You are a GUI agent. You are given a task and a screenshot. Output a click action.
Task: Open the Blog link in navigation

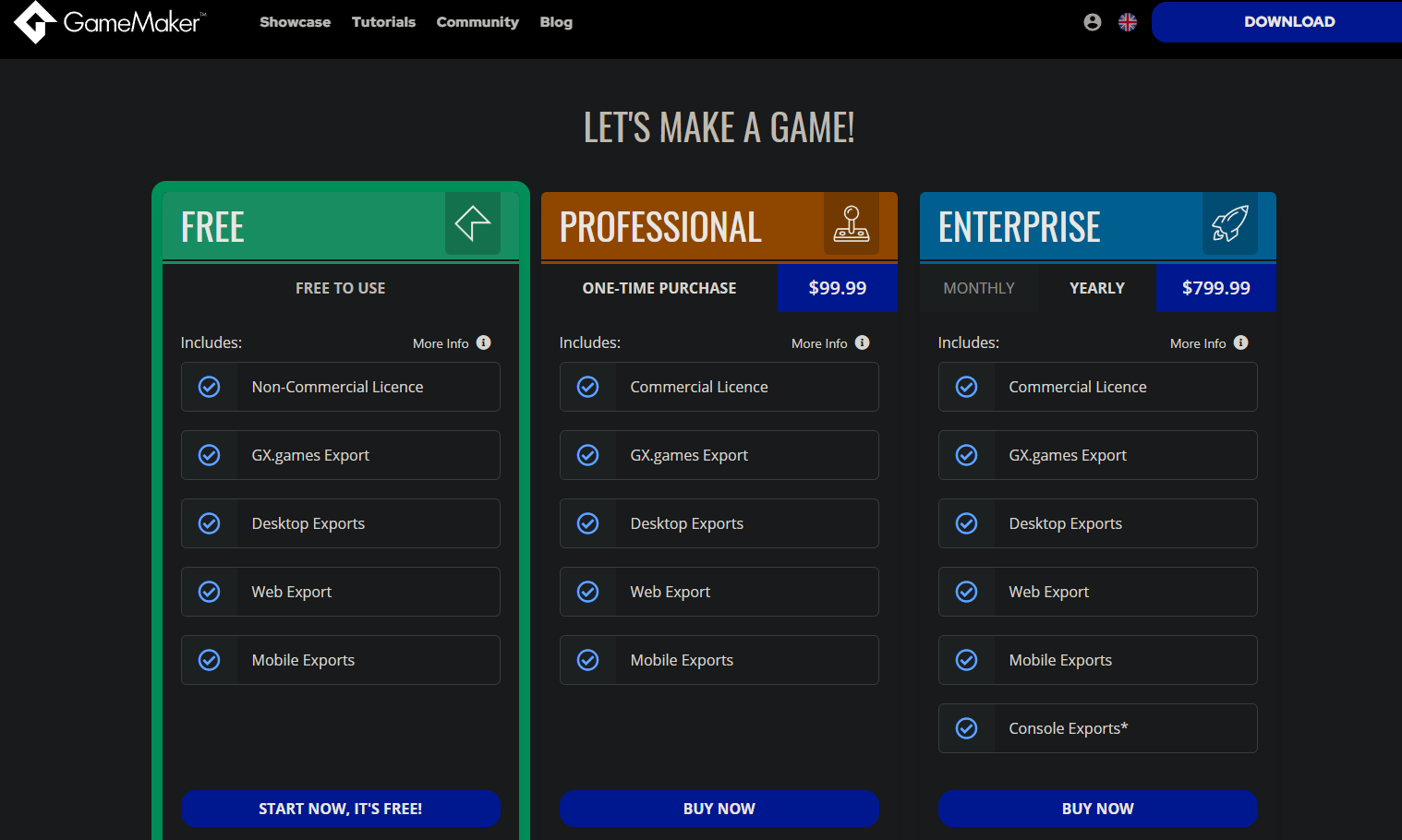(556, 22)
